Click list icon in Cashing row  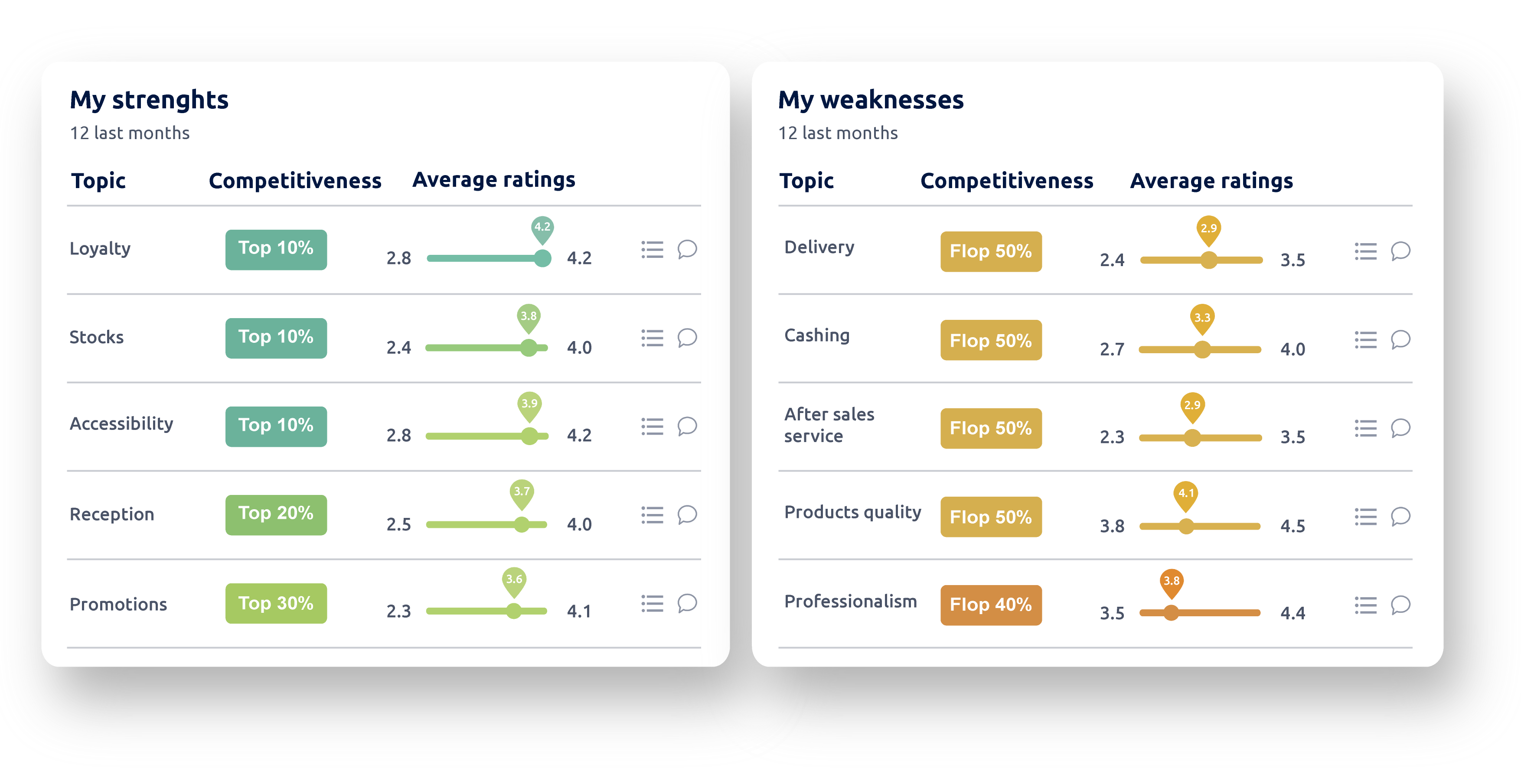point(1365,340)
